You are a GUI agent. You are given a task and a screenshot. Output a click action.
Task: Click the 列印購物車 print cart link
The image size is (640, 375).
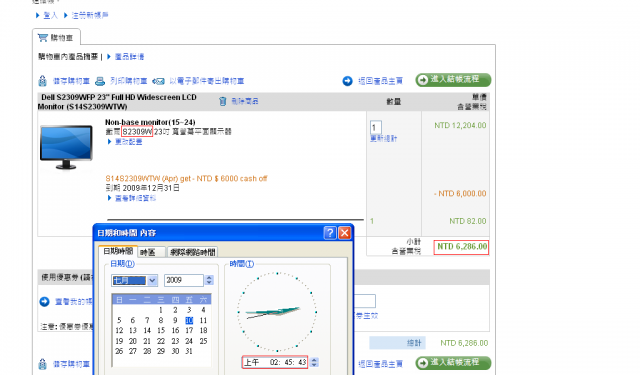[x=129, y=81]
